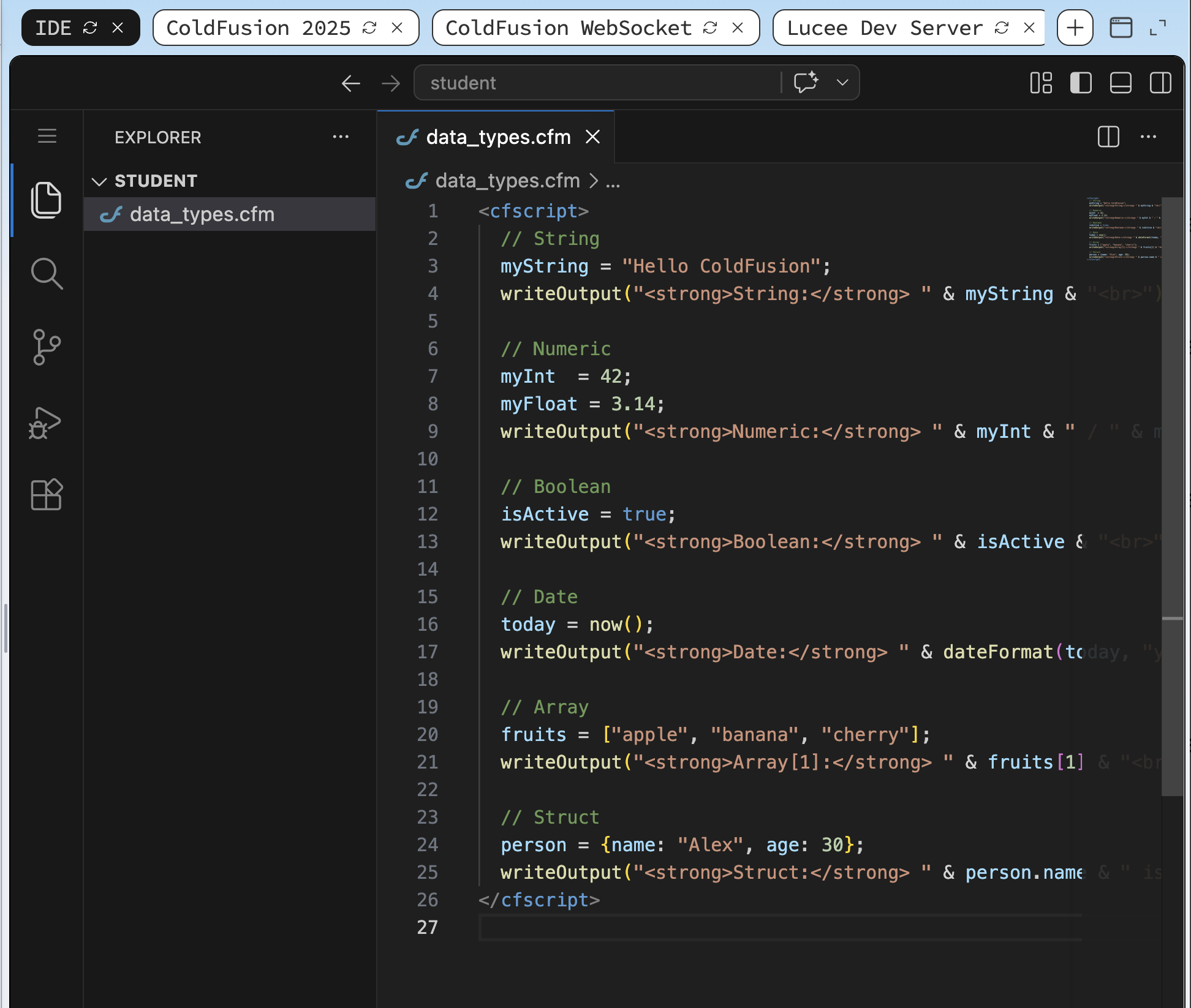This screenshot has width=1191, height=1008.
Task: Switch to the IDE tab
Action: point(53,28)
